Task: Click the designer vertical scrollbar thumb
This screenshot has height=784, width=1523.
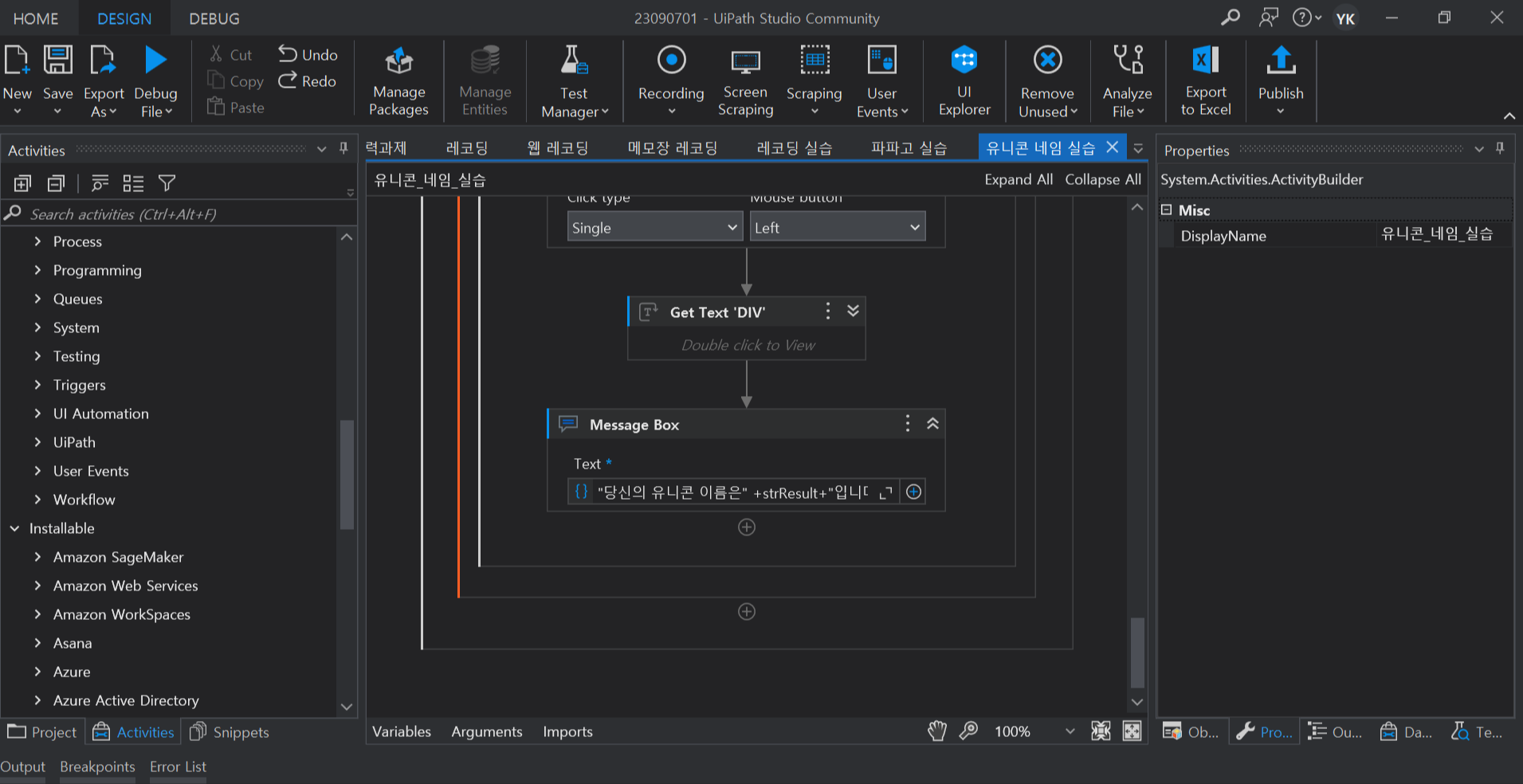Action: (x=1137, y=652)
